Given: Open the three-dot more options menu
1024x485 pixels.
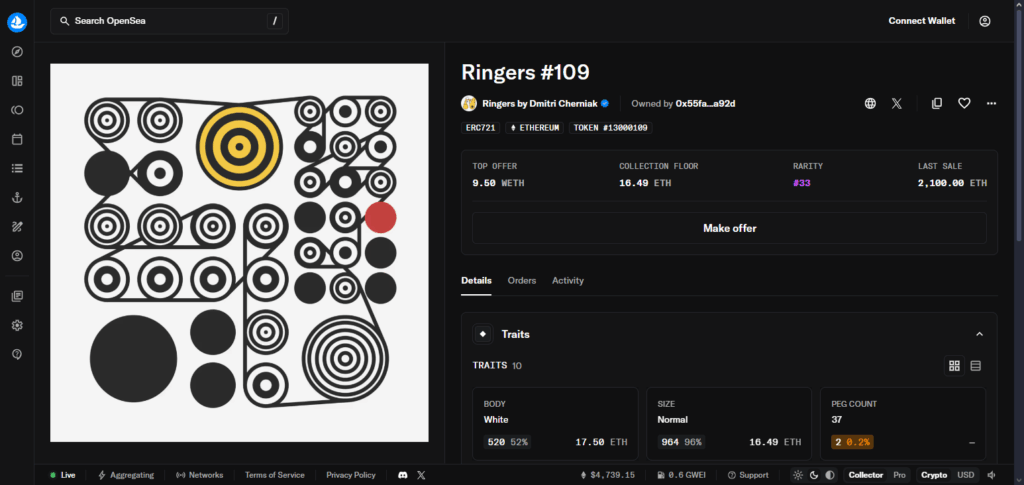Looking at the screenshot, I should click(991, 103).
